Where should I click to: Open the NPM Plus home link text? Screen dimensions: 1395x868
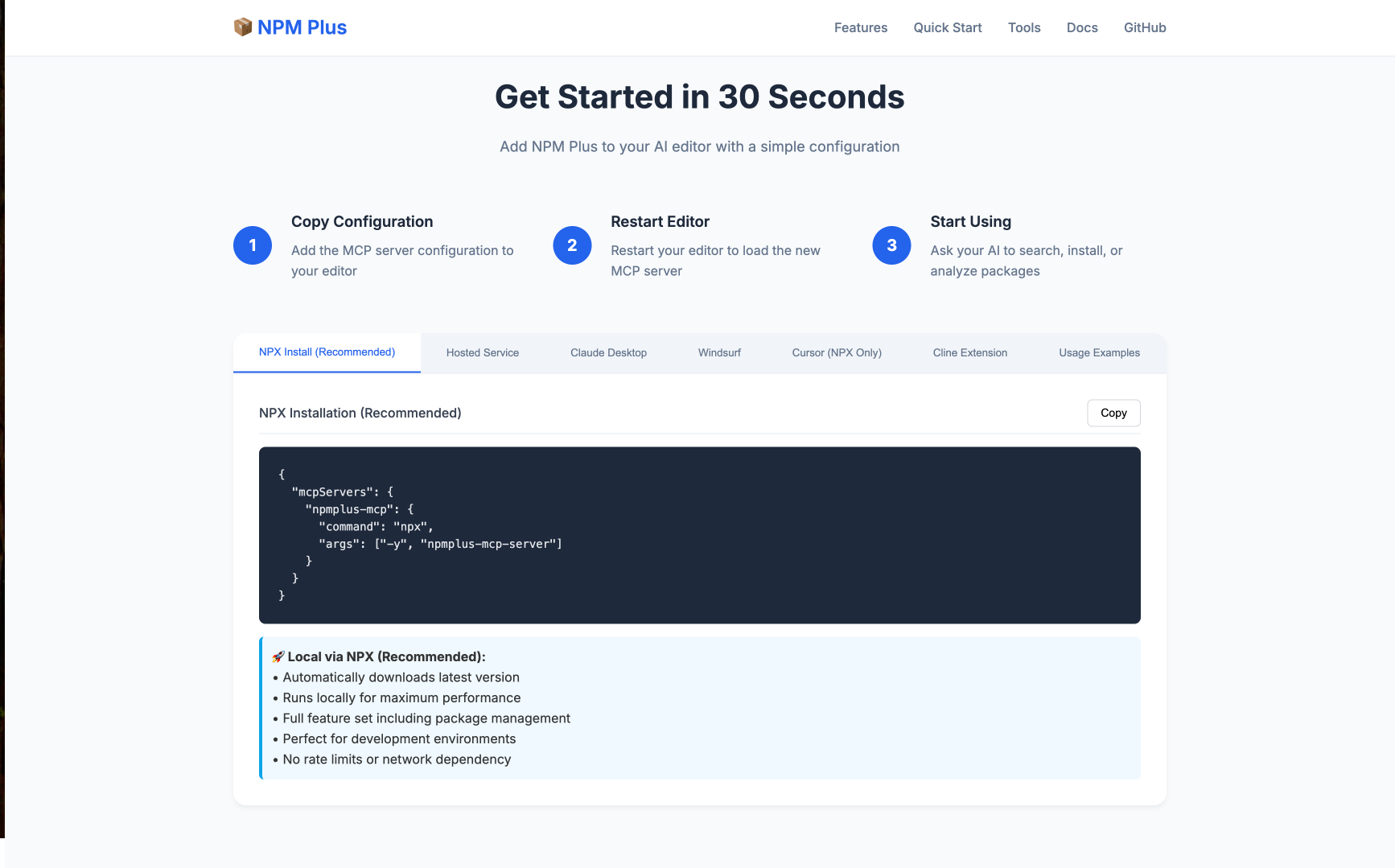[x=302, y=27]
